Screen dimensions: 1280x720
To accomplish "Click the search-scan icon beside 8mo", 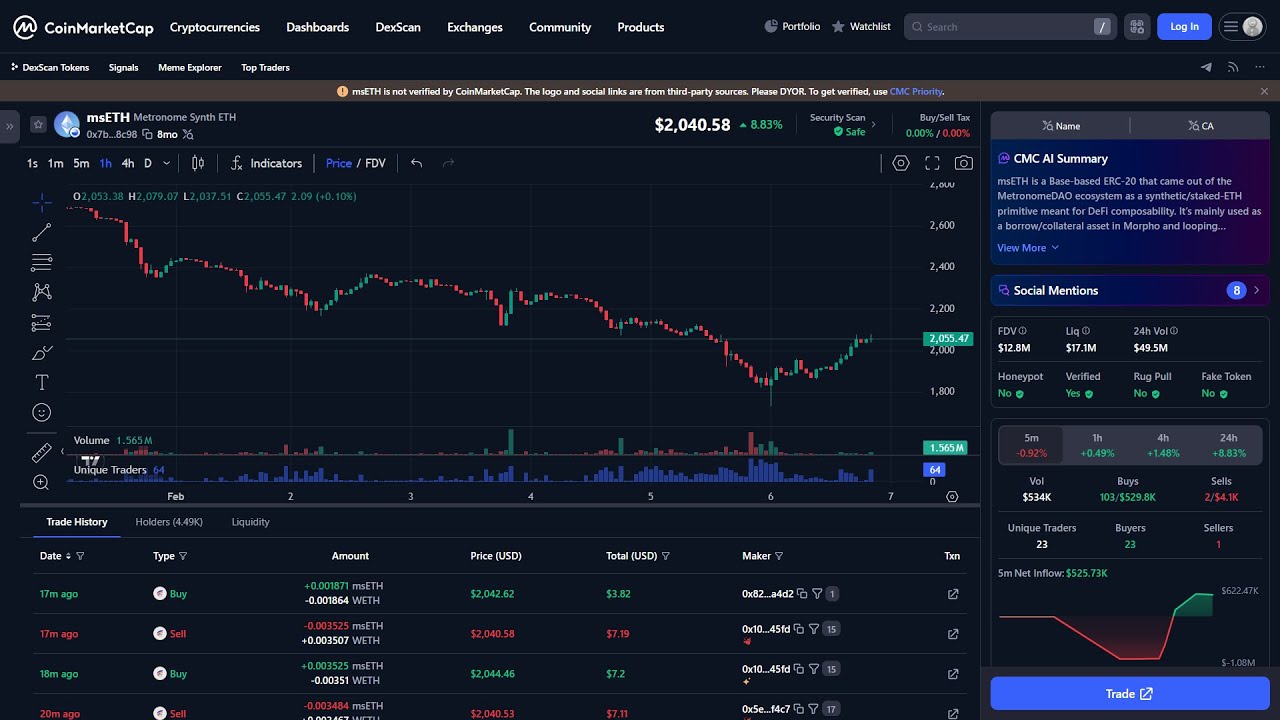I will 188,134.
